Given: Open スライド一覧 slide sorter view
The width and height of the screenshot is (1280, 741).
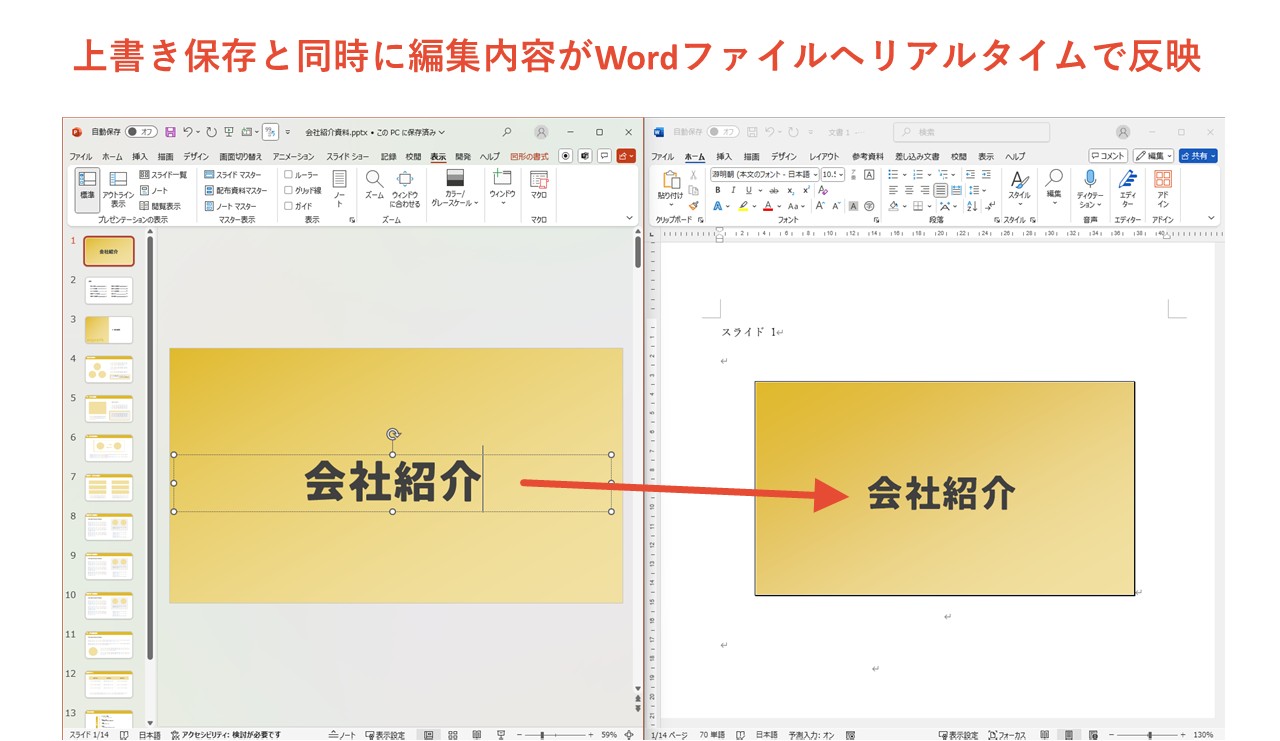Looking at the screenshot, I should tap(162, 175).
